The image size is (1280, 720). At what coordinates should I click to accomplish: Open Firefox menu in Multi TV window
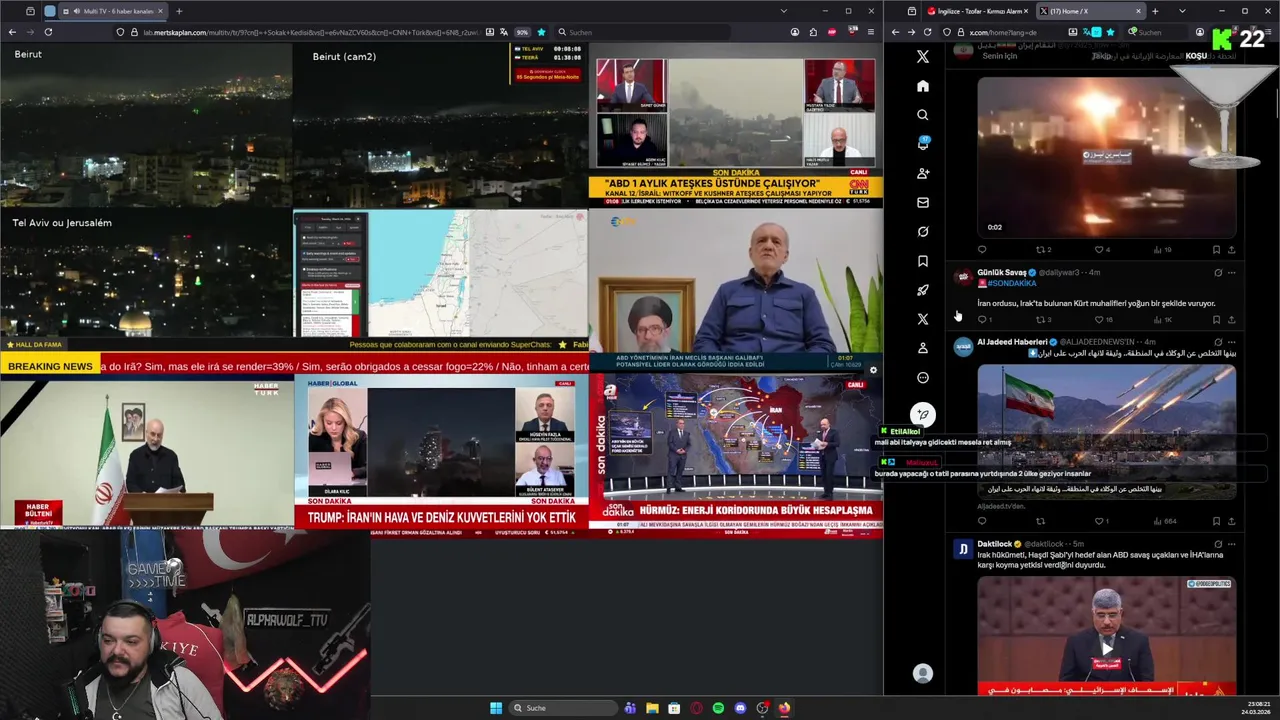pos(870,32)
